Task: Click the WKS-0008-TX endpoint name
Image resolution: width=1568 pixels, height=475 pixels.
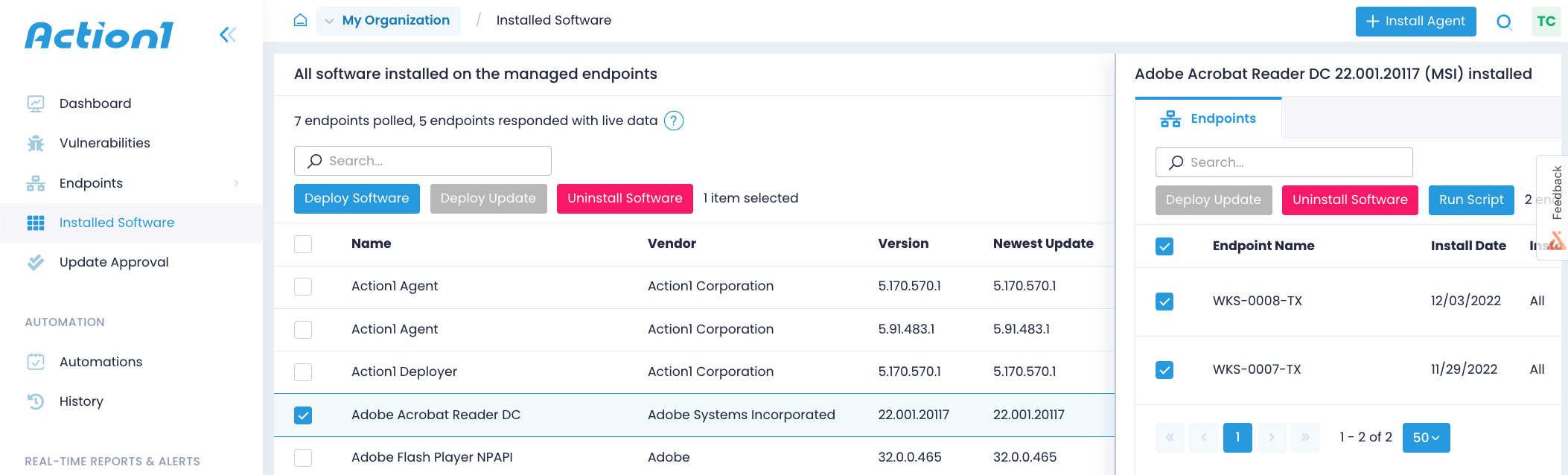Action: 1258,301
